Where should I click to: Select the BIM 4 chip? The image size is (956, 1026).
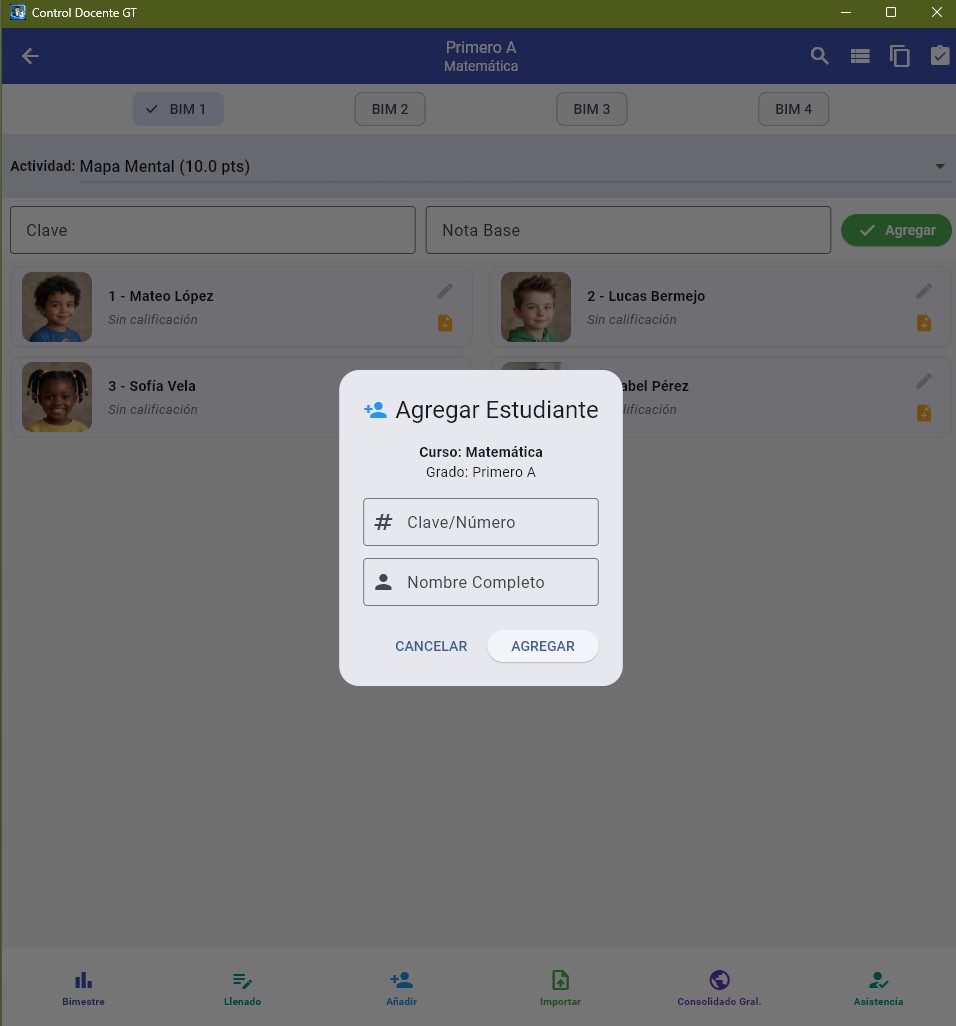tap(793, 109)
